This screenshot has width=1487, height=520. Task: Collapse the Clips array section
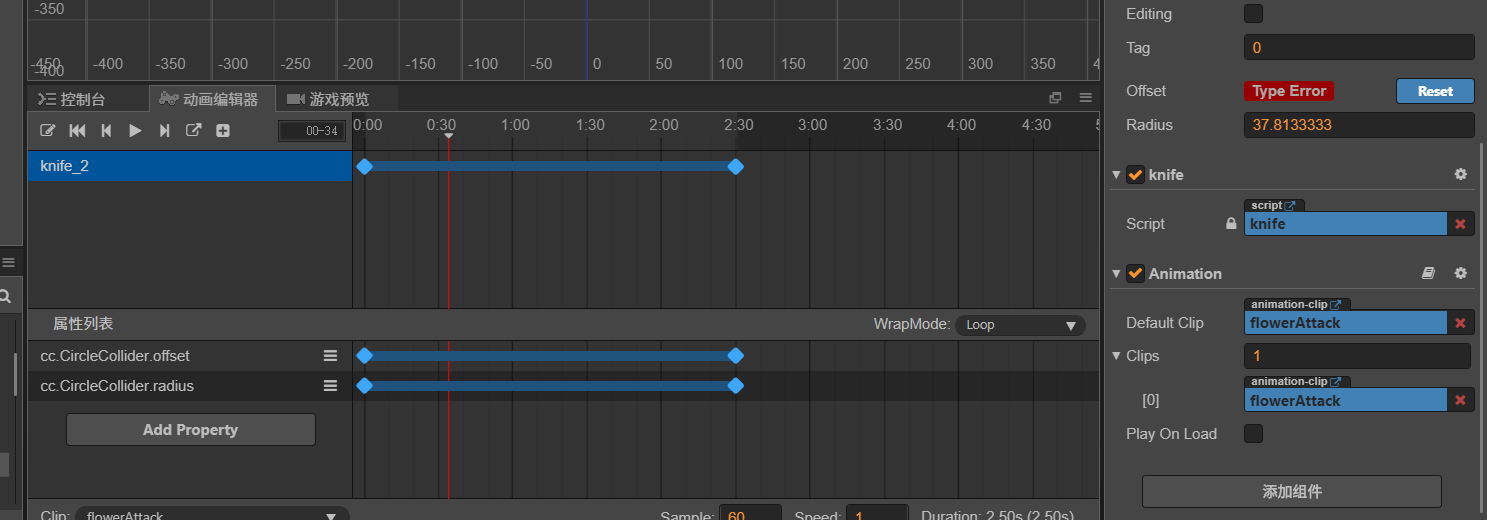[x=1117, y=356]
